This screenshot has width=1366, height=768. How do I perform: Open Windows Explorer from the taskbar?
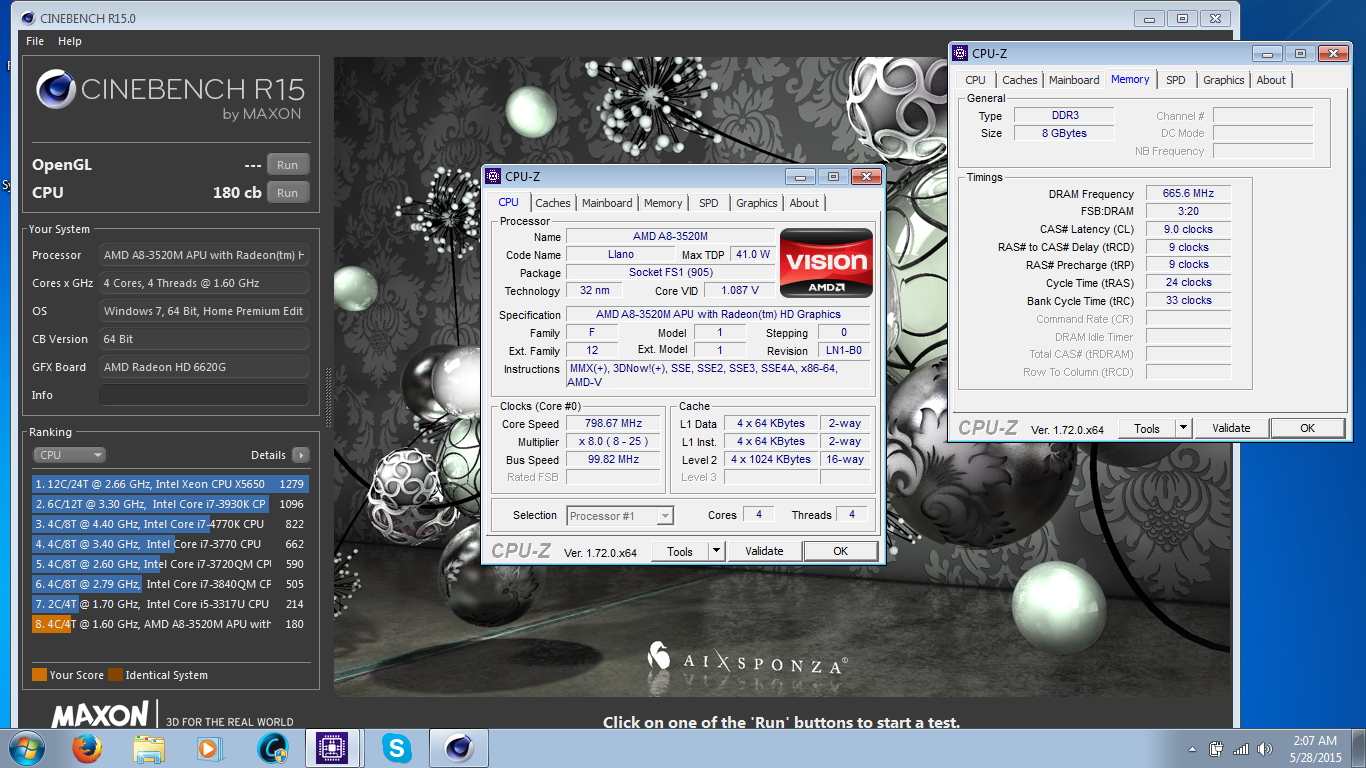149,748
